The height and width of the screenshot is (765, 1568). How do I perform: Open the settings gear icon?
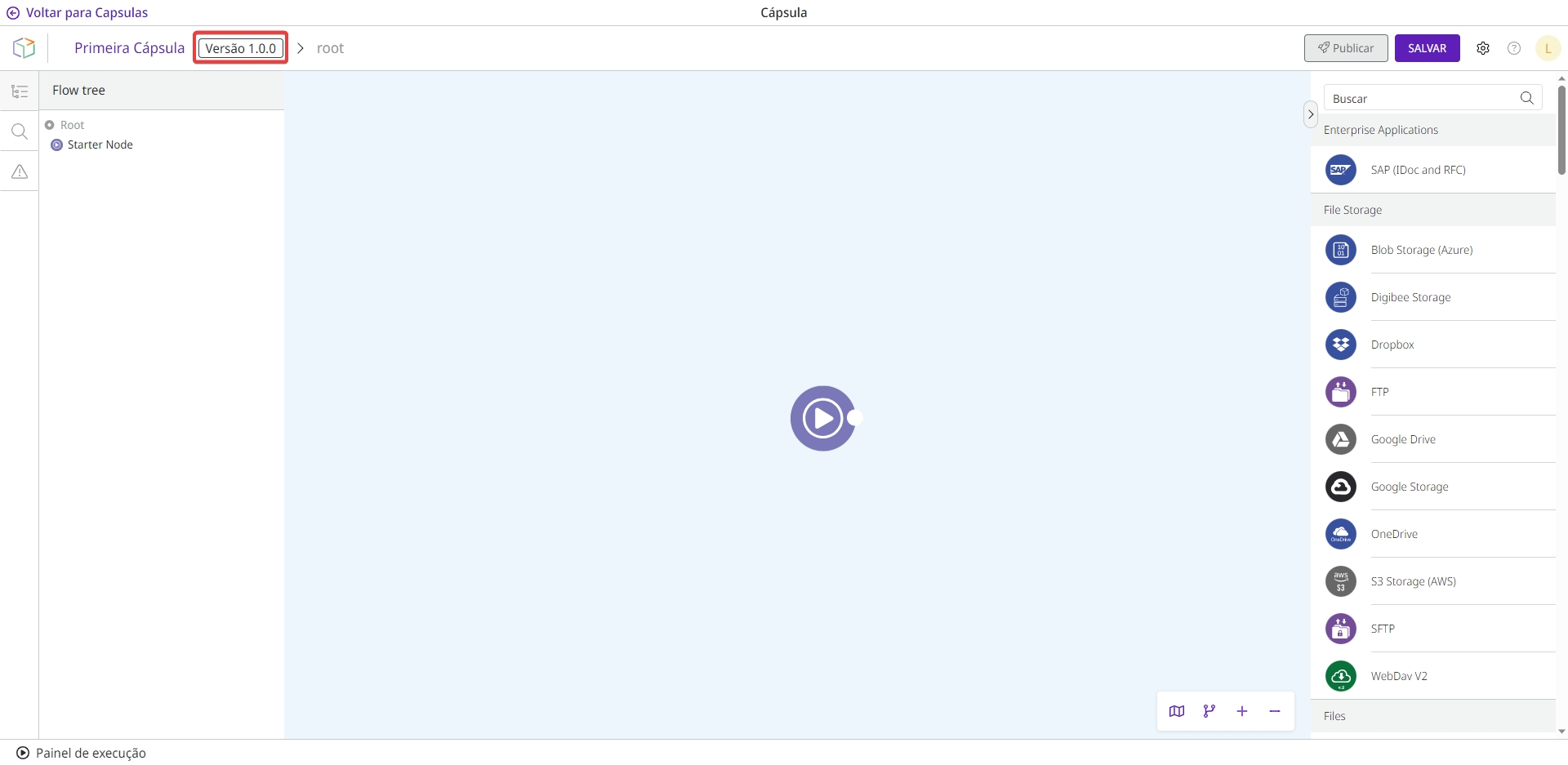(1483, 48)
